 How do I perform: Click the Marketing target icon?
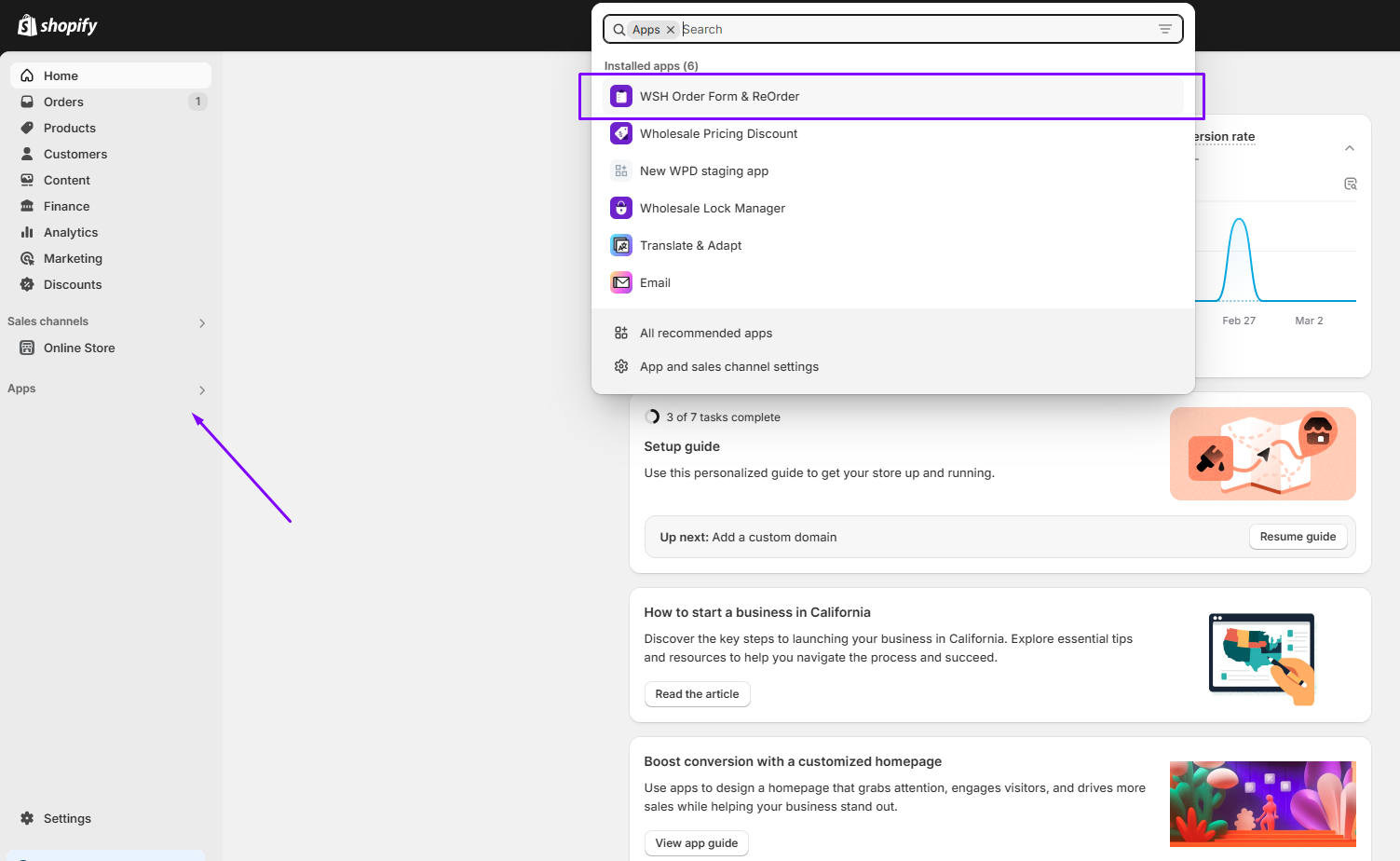(x=27, y=258)
